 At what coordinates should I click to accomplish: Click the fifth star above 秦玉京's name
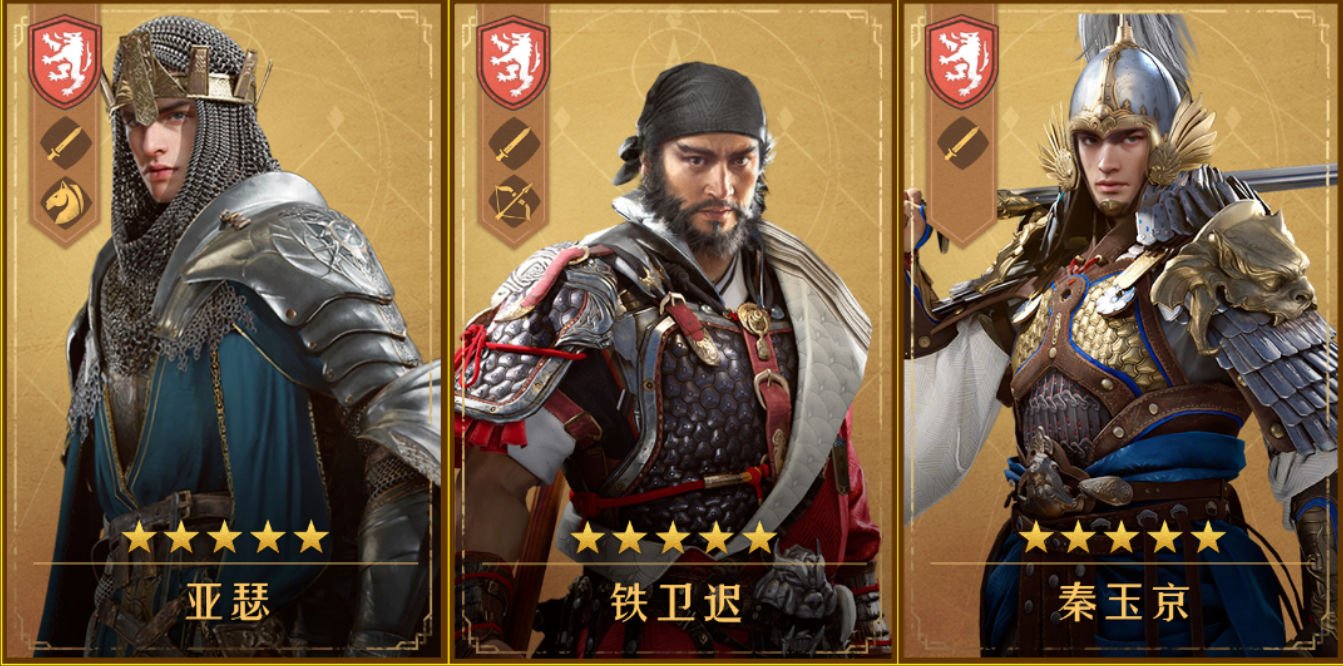[x=1208, y=537]
